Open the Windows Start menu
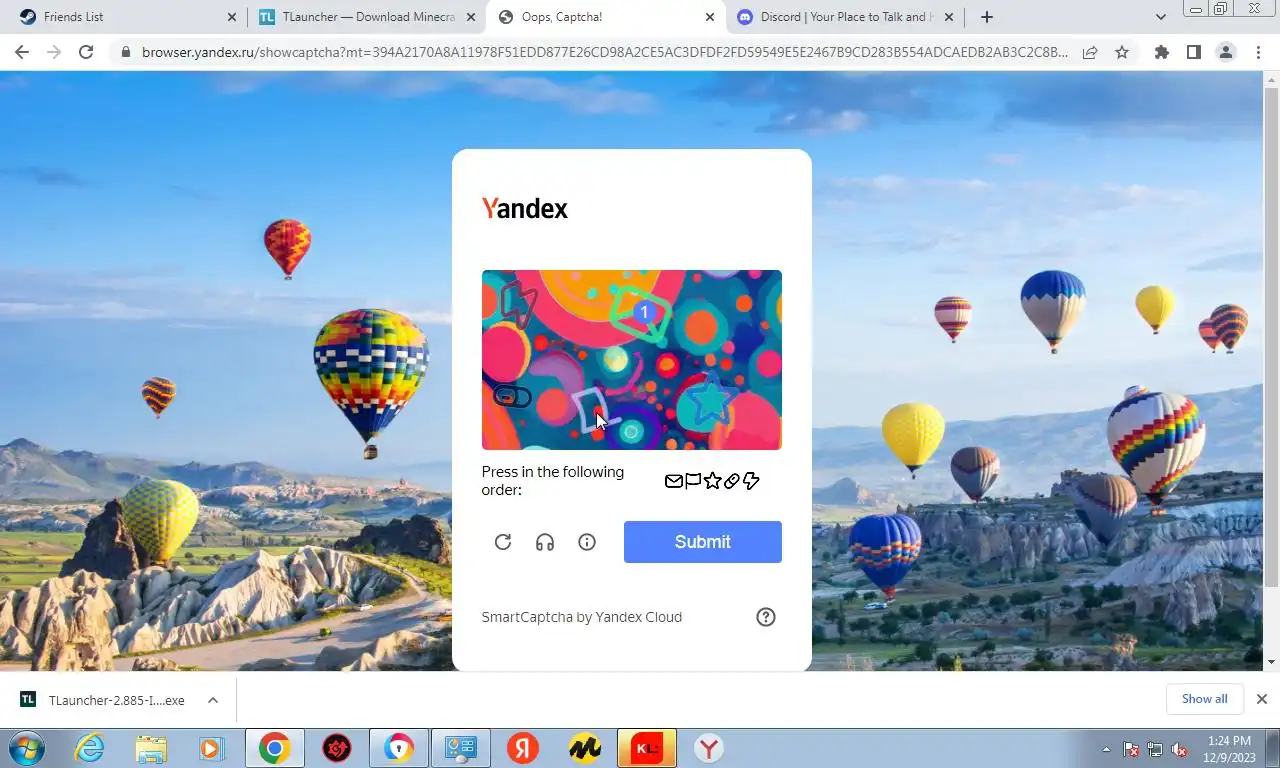Viewport: 1280px width, 768px height. click(x=27, y=748)
